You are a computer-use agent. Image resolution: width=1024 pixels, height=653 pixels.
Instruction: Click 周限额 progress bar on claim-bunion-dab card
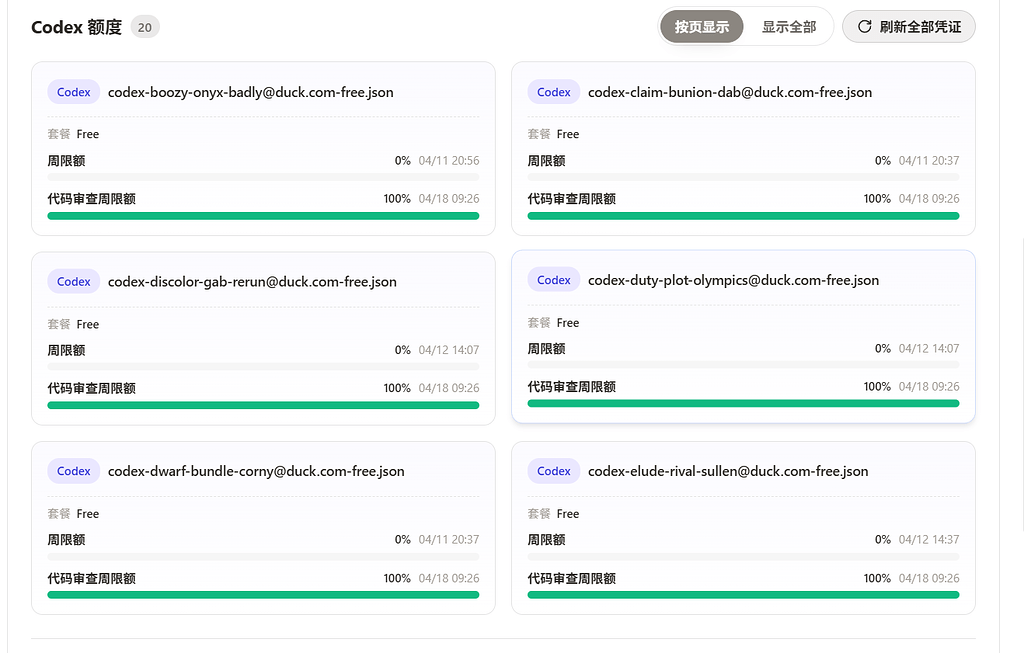[743, 177]
